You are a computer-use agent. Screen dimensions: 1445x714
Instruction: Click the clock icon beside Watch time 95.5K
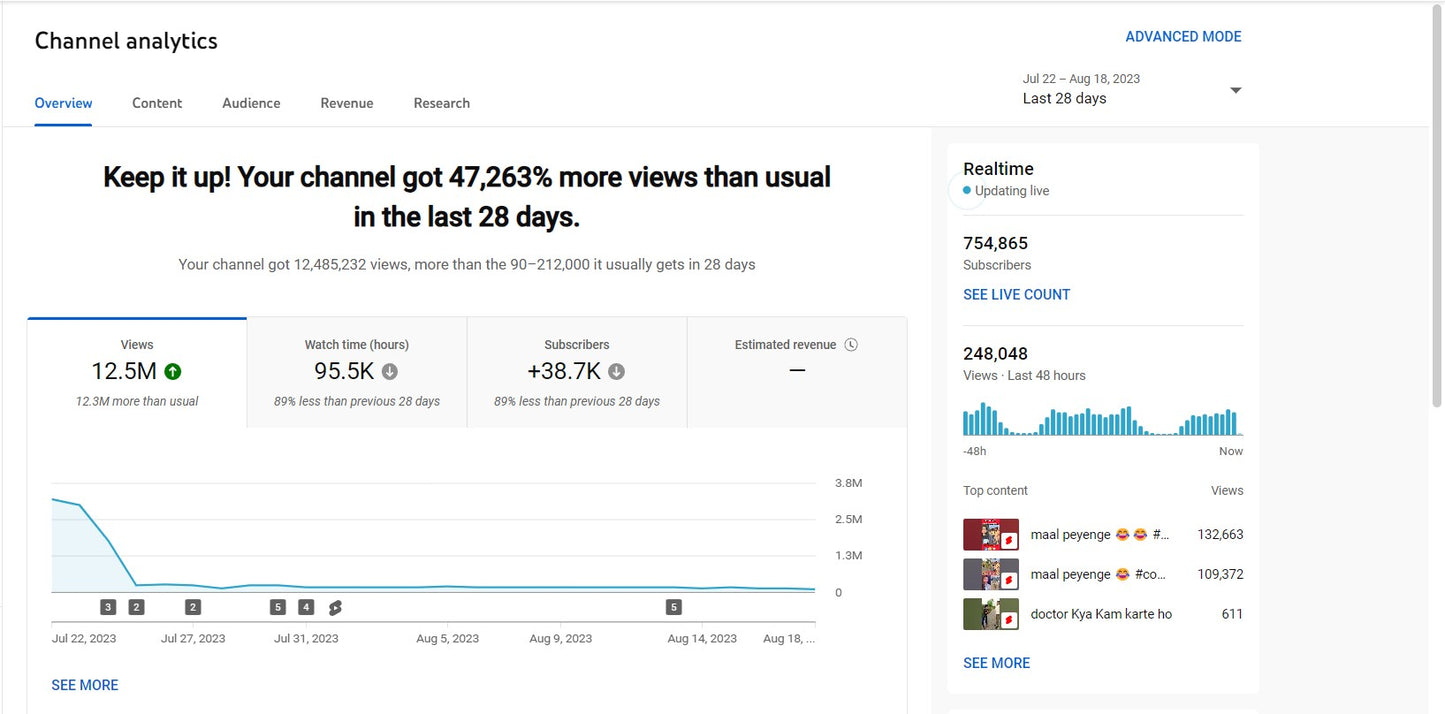(x=389, y=371)
